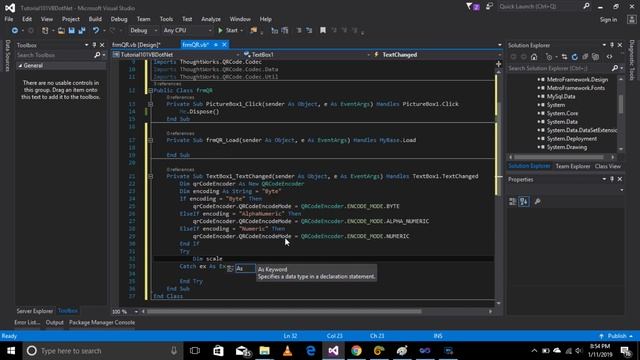Click Sync with Active Document icon

point(564,57)
